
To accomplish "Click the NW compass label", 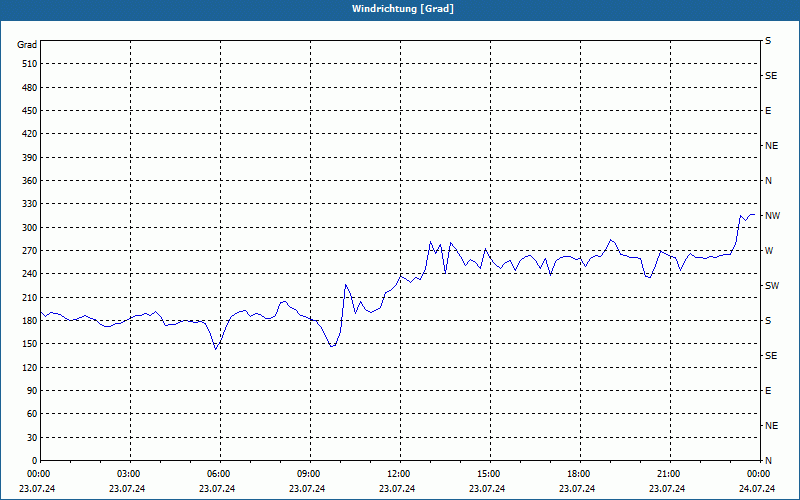I will [x=772, y=216].
